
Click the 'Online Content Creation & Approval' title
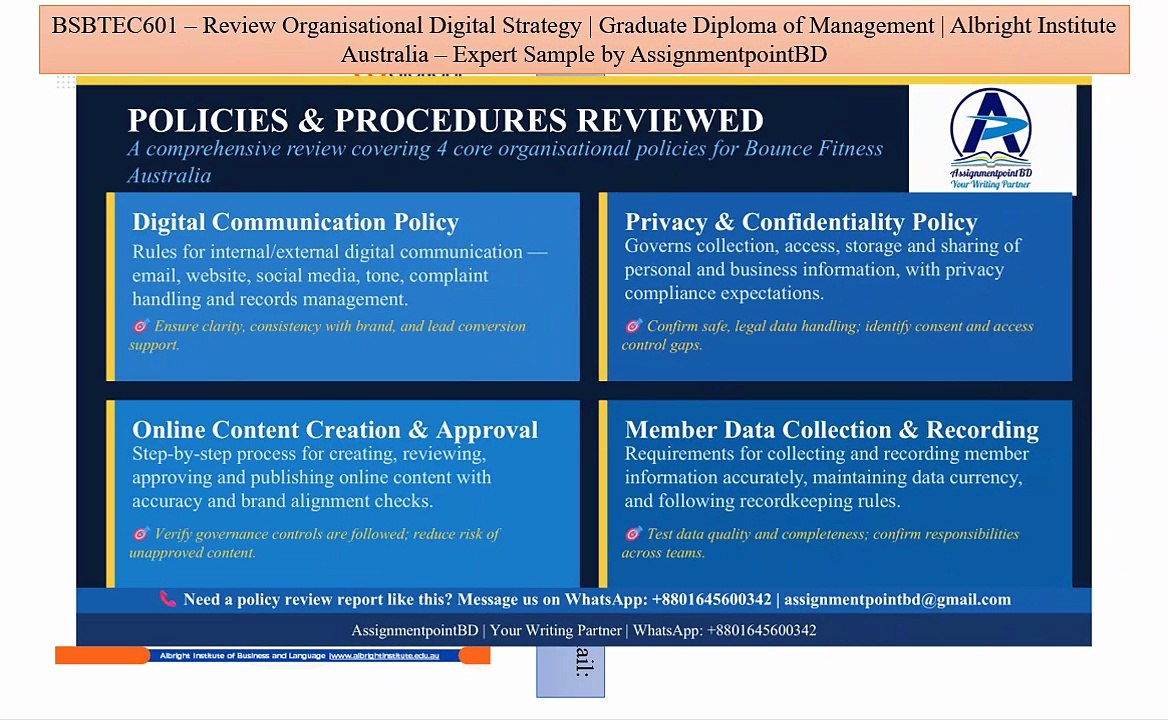[335, 430]
